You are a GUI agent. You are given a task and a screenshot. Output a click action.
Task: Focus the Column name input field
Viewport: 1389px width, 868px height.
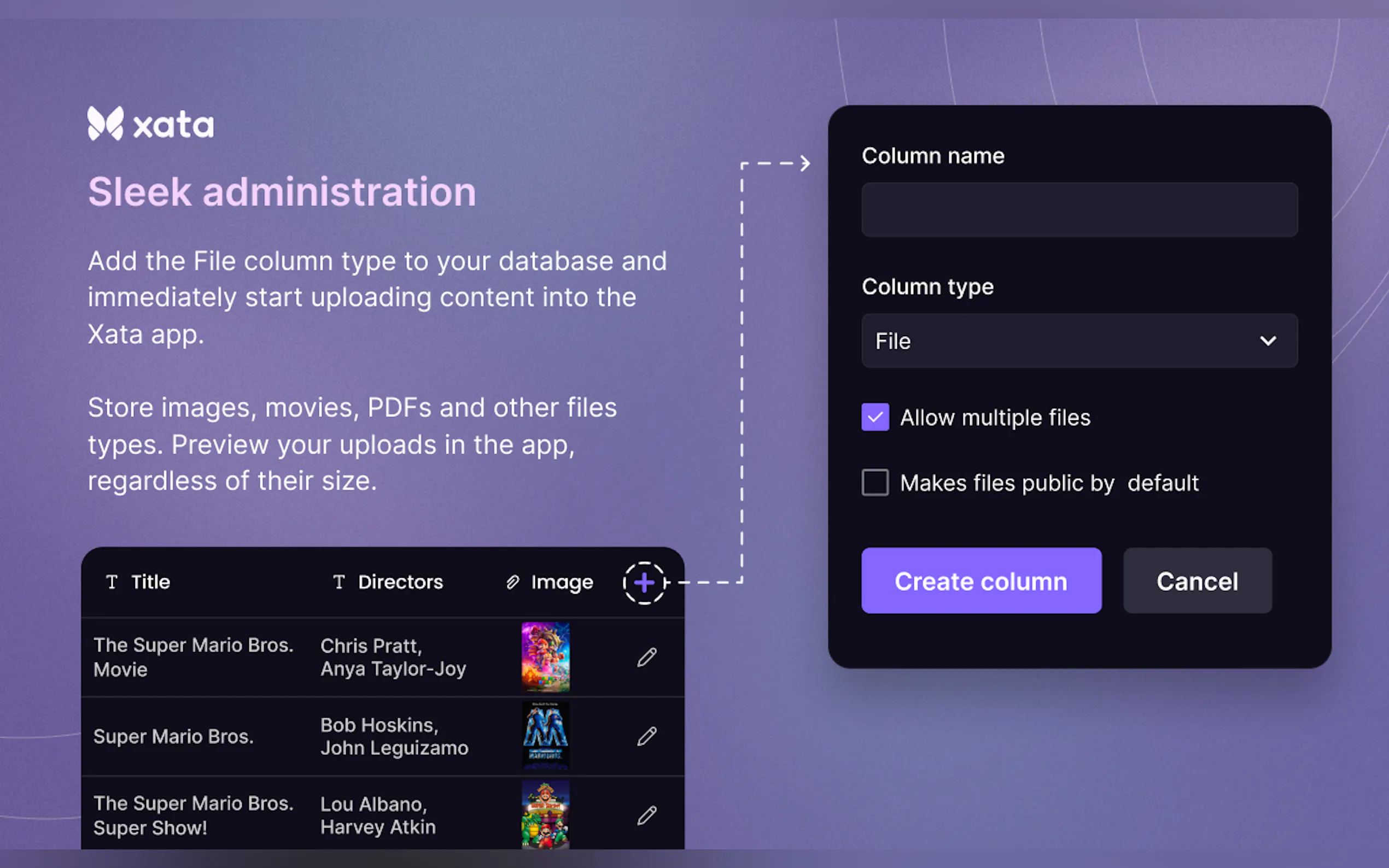(x=1079, y=209)
